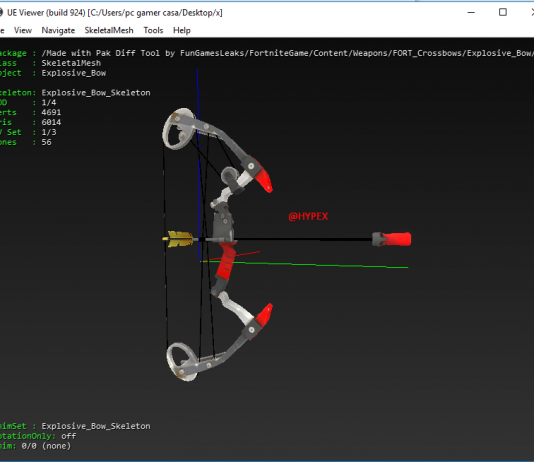The height and width of the screenshot is (462, 534).
Task: Open the SkeletalMesh menu
Action: pos(109,30)
